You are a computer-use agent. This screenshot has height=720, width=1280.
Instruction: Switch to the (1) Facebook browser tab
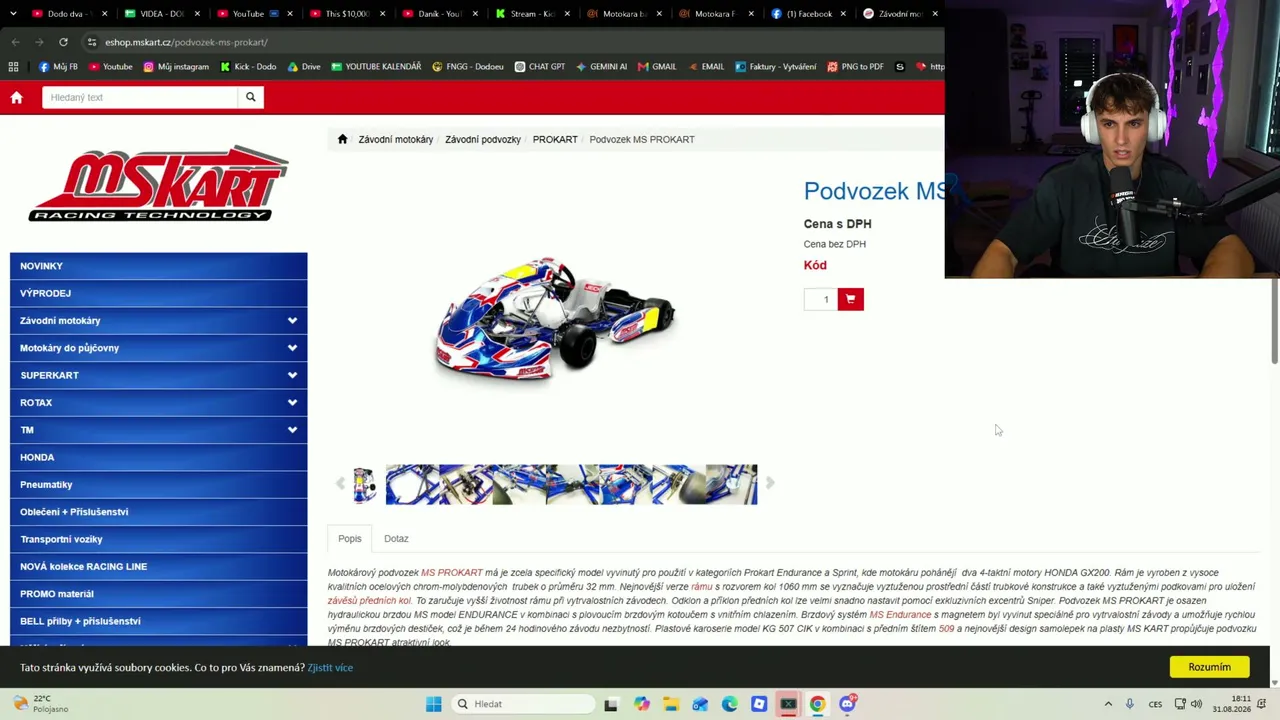pos(807,14)
